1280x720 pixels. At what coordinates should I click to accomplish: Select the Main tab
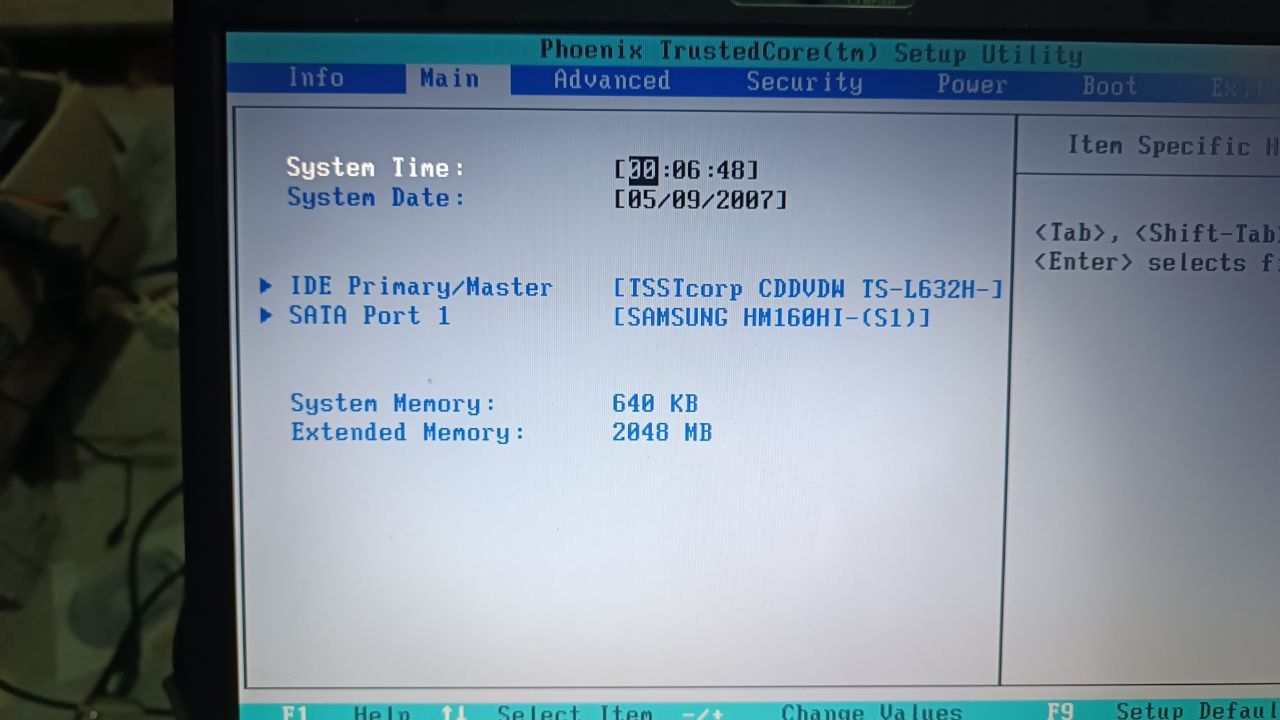tap(449, 79)
